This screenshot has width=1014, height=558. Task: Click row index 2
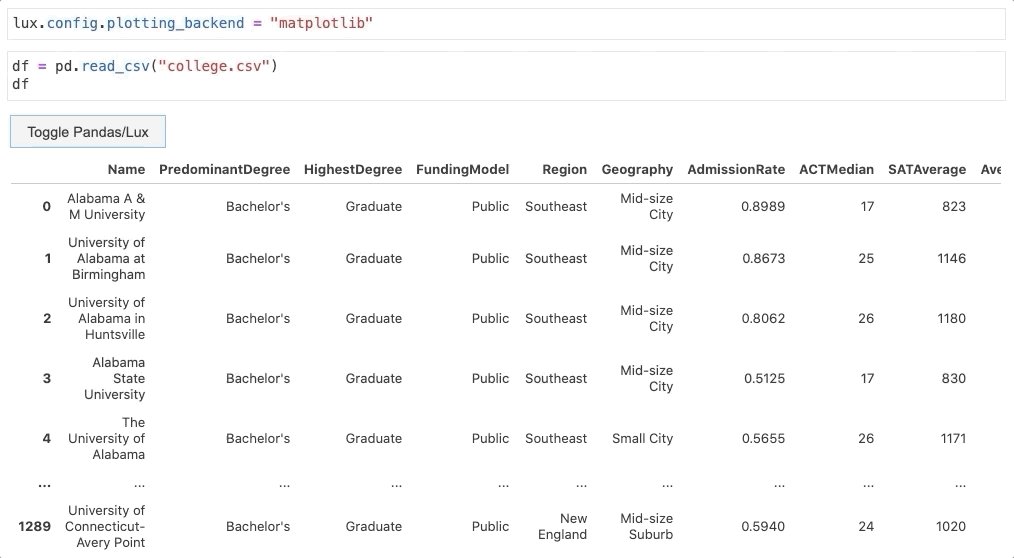(x=47, y=319)
